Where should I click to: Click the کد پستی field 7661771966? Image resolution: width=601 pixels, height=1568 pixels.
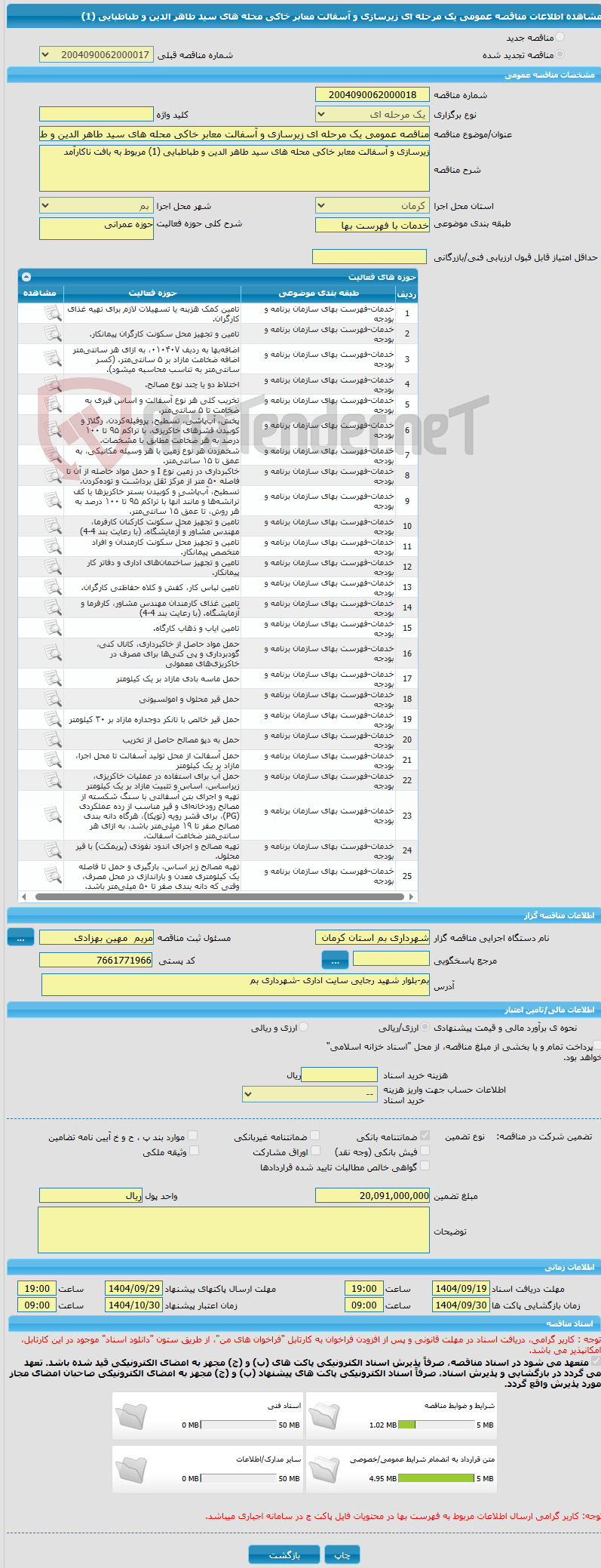[x=97, y=960]
